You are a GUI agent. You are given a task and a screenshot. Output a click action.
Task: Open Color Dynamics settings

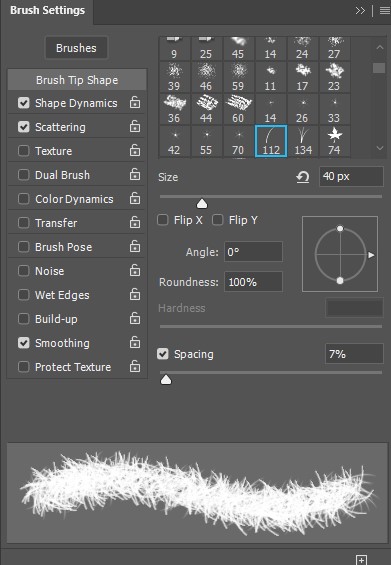(74, 199)
